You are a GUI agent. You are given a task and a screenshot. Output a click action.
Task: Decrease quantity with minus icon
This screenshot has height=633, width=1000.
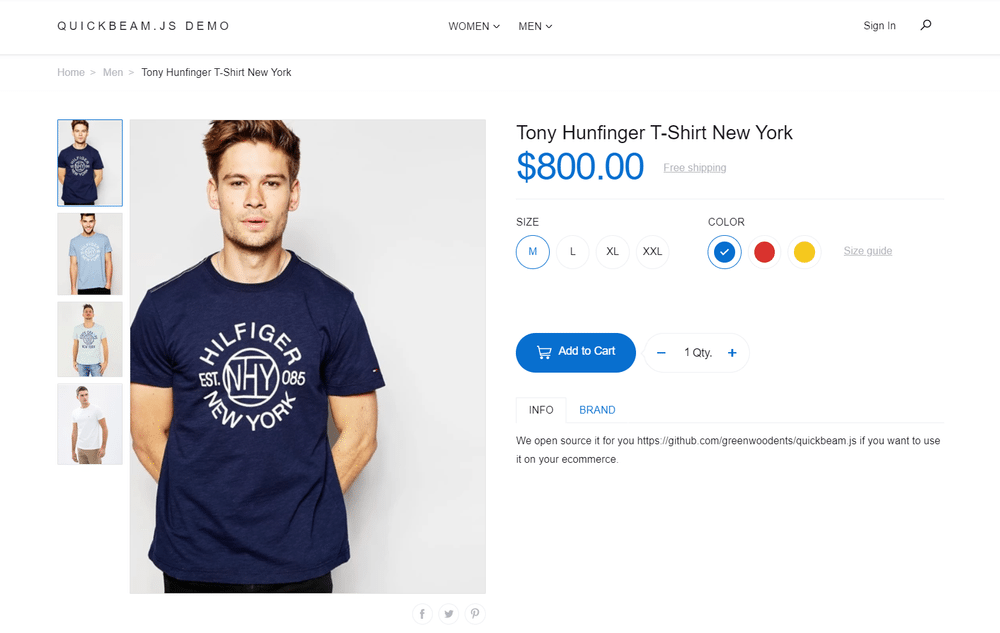click(x=661, y=353)
